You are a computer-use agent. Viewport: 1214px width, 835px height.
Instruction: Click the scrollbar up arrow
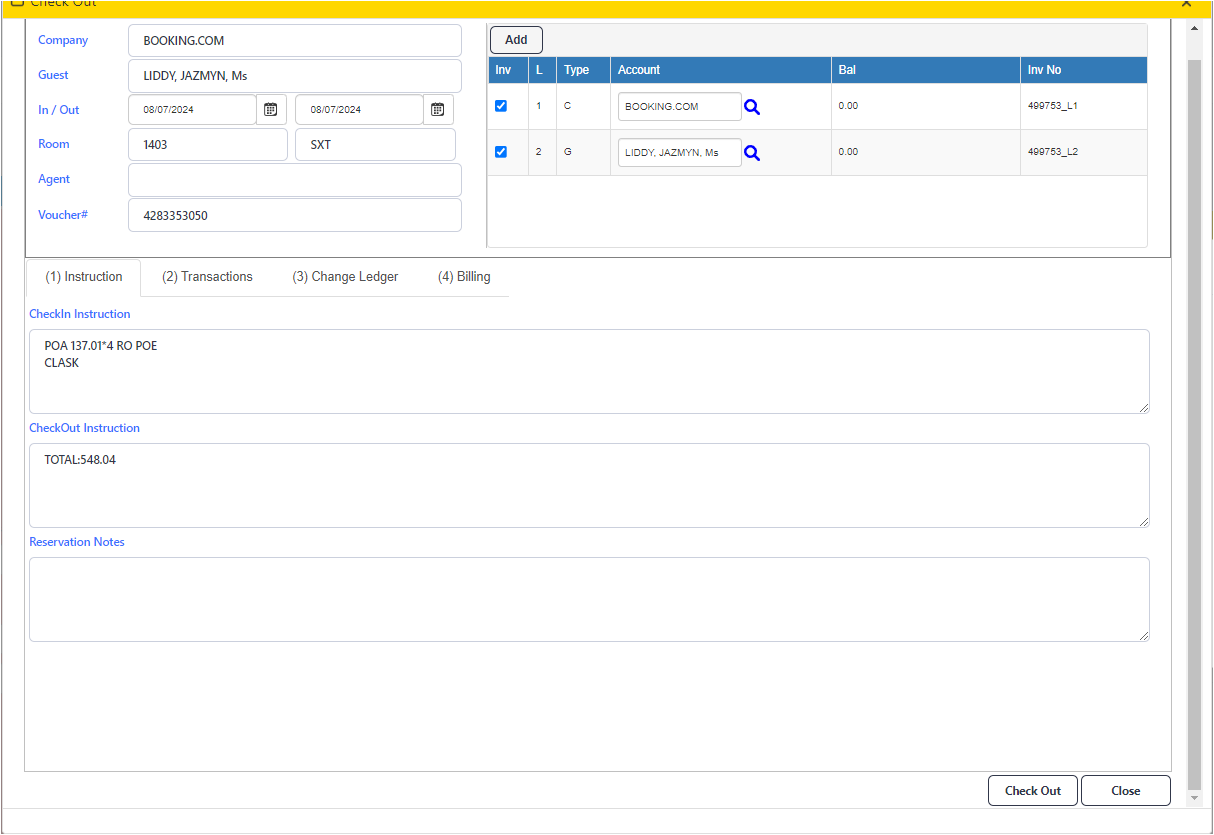(x=1194, y=28)
